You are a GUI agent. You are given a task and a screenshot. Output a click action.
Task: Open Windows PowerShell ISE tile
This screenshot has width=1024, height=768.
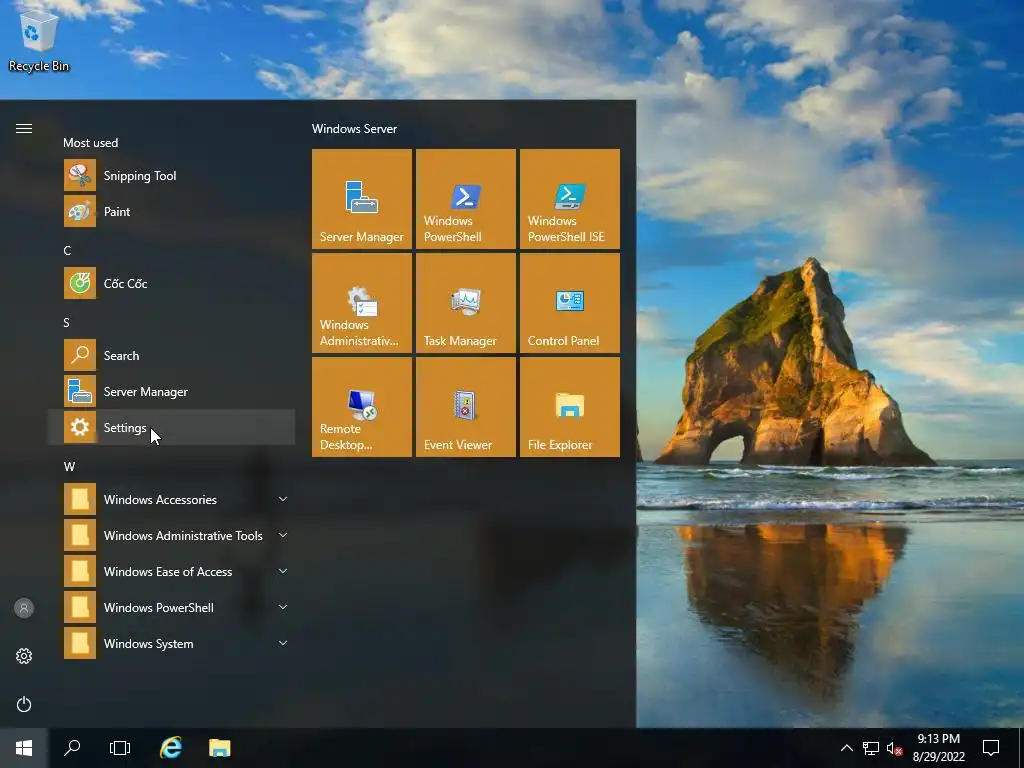569,199
